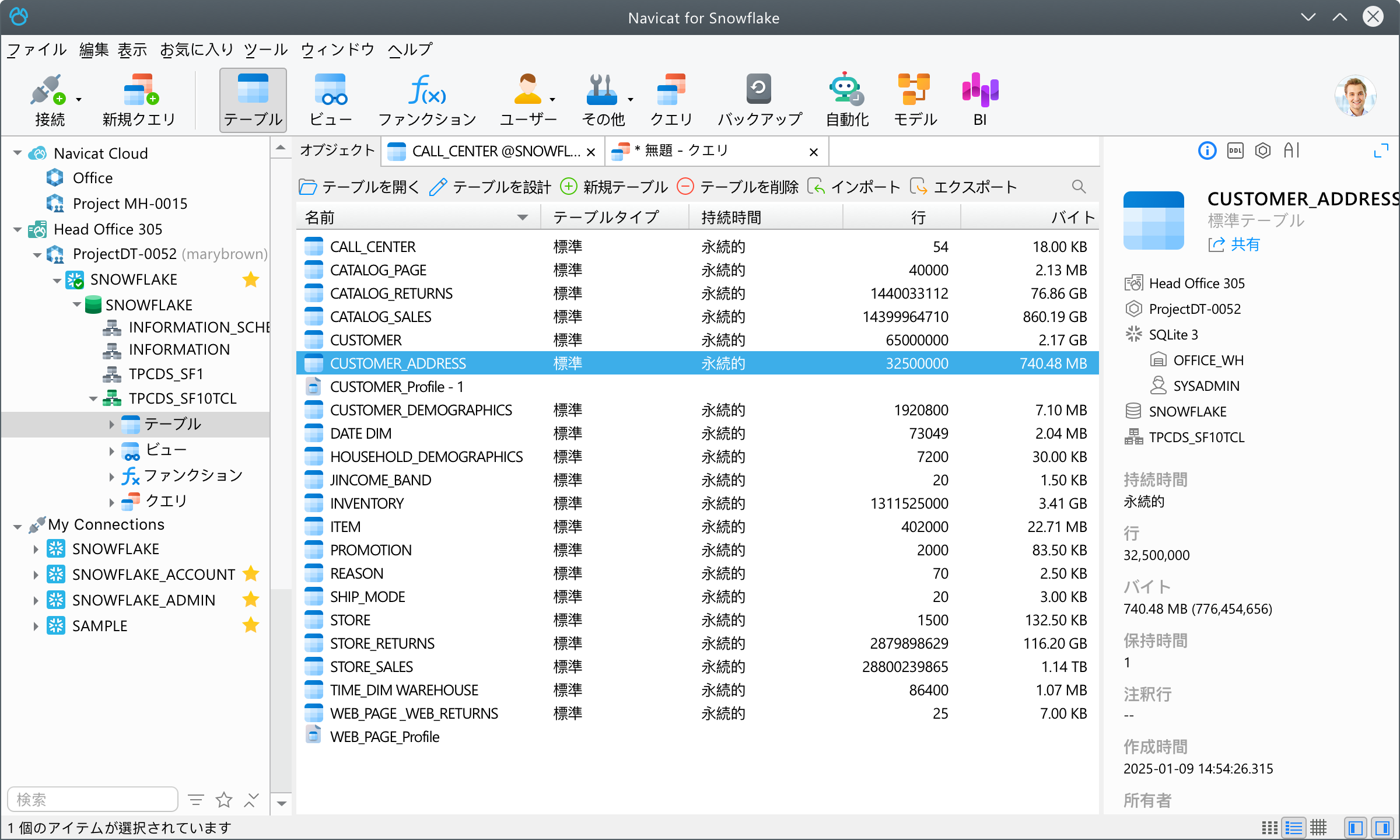Collapse the Head Office 305 node
The height and width of the screenshot is (840, 1400).
tap(17, 229)
